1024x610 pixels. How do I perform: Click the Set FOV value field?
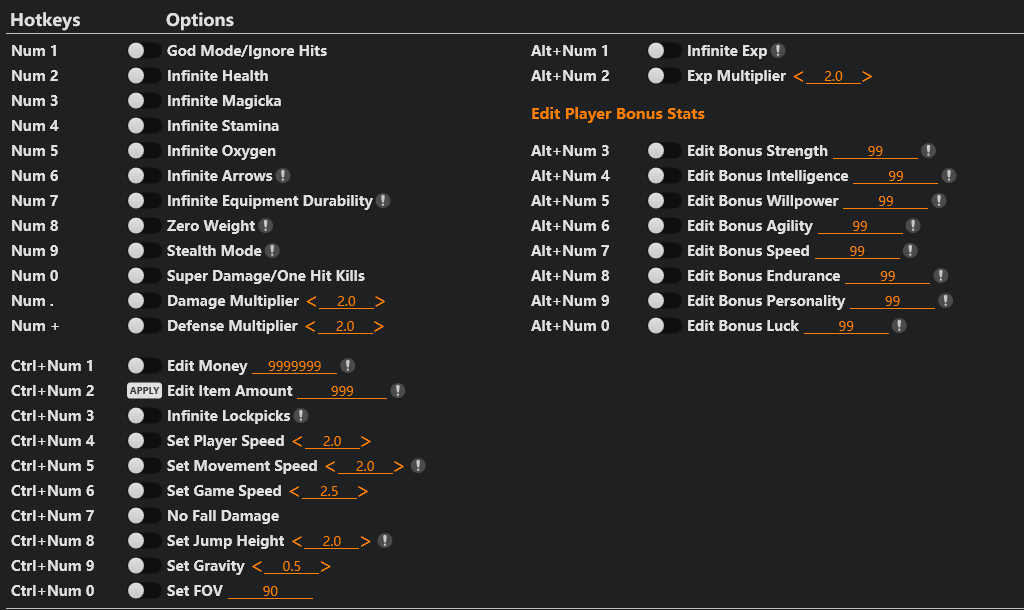pyautogui.click(x=270, y=592)
